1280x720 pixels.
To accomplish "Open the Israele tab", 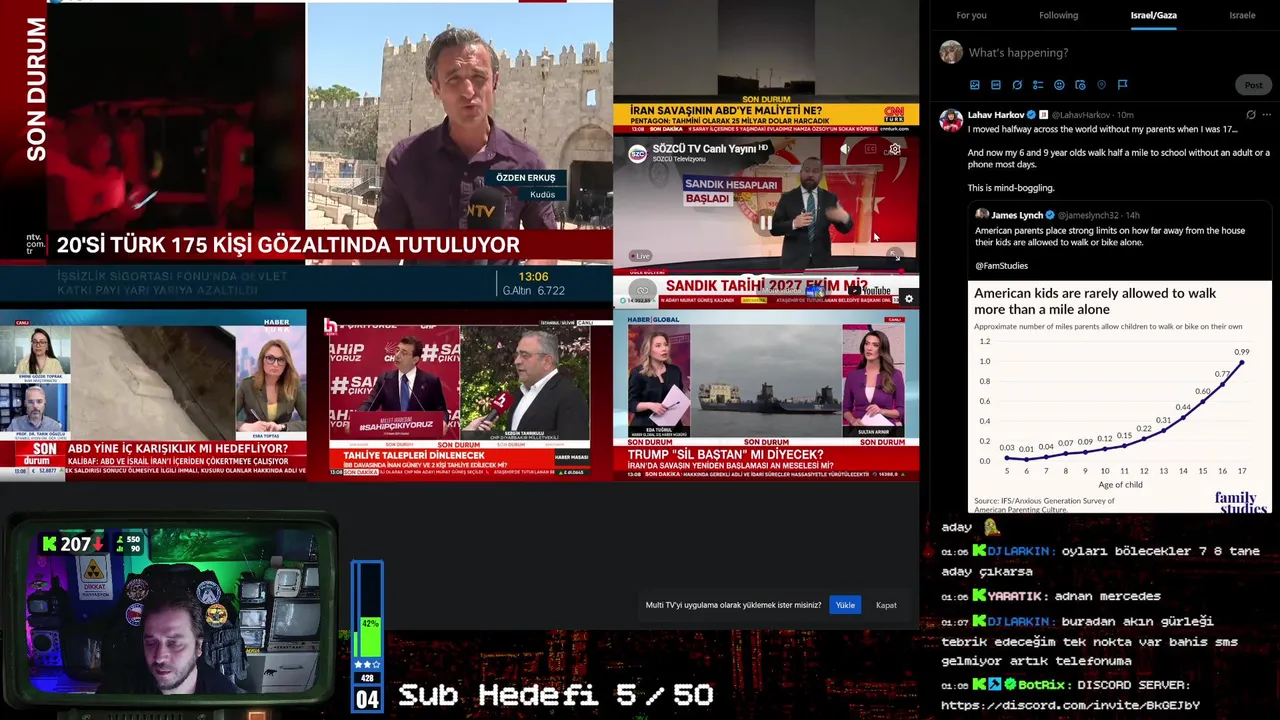I will pos(1242,15).
